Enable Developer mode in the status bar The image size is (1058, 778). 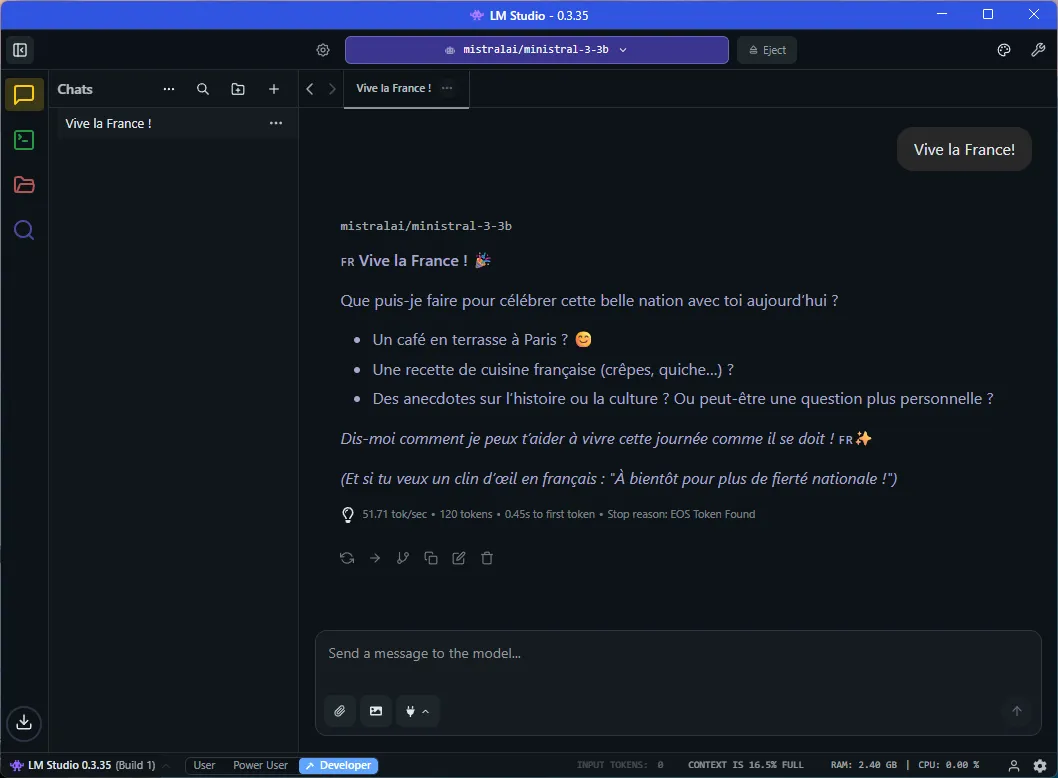tap(345, 765)
